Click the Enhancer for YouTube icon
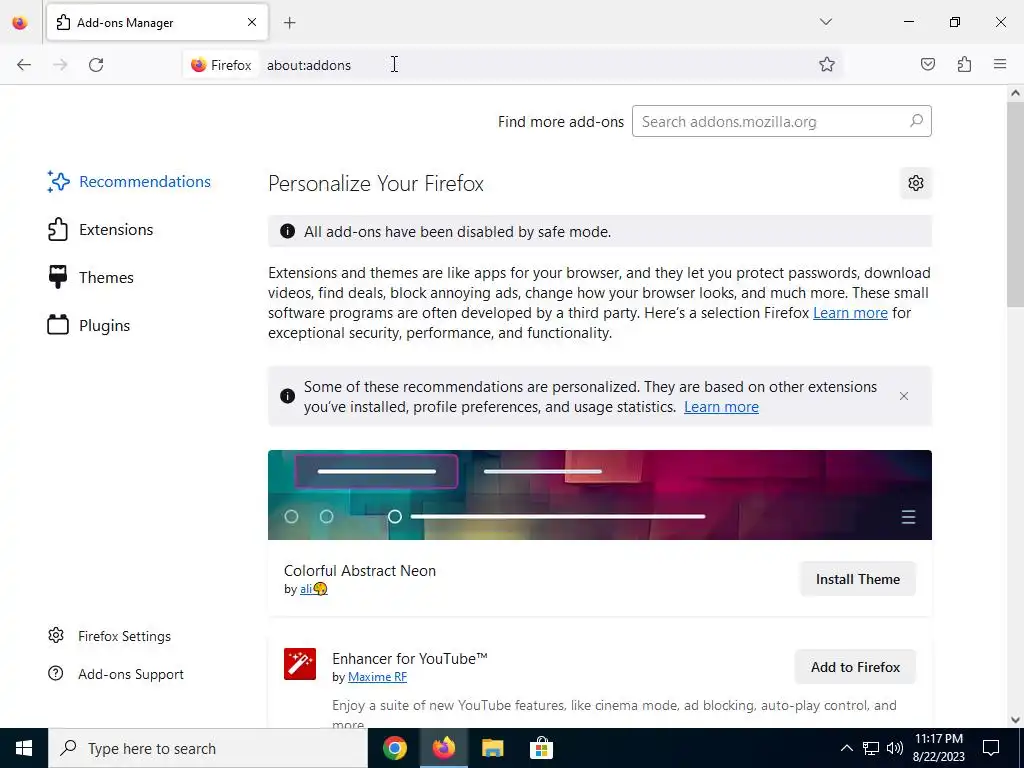This screenshot has width=1024, height=768. (x=300, y=664)
